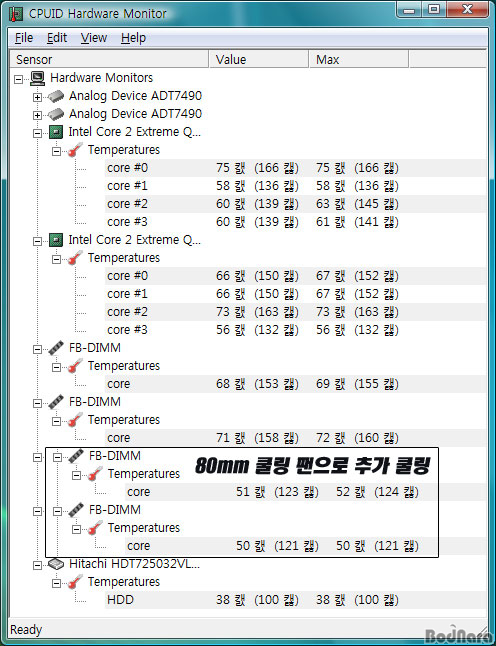This screenshot has height=646, width=496.
Task: Click the Hitachi hard drive icon
Action: tap(56, 564)
